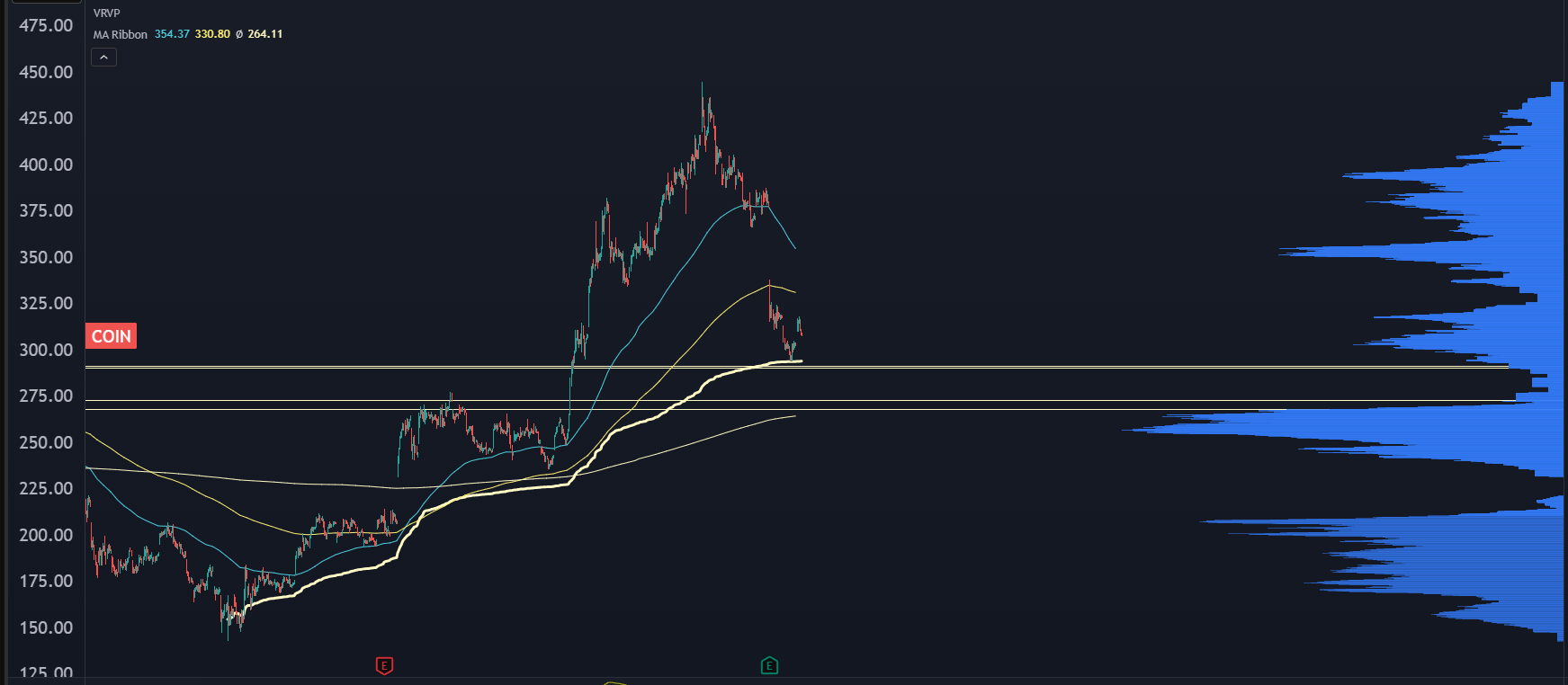This screenshot has width=1568, height=685.
Task: Click the MA Ribbon value 354.37
Action: click(172, 34)
